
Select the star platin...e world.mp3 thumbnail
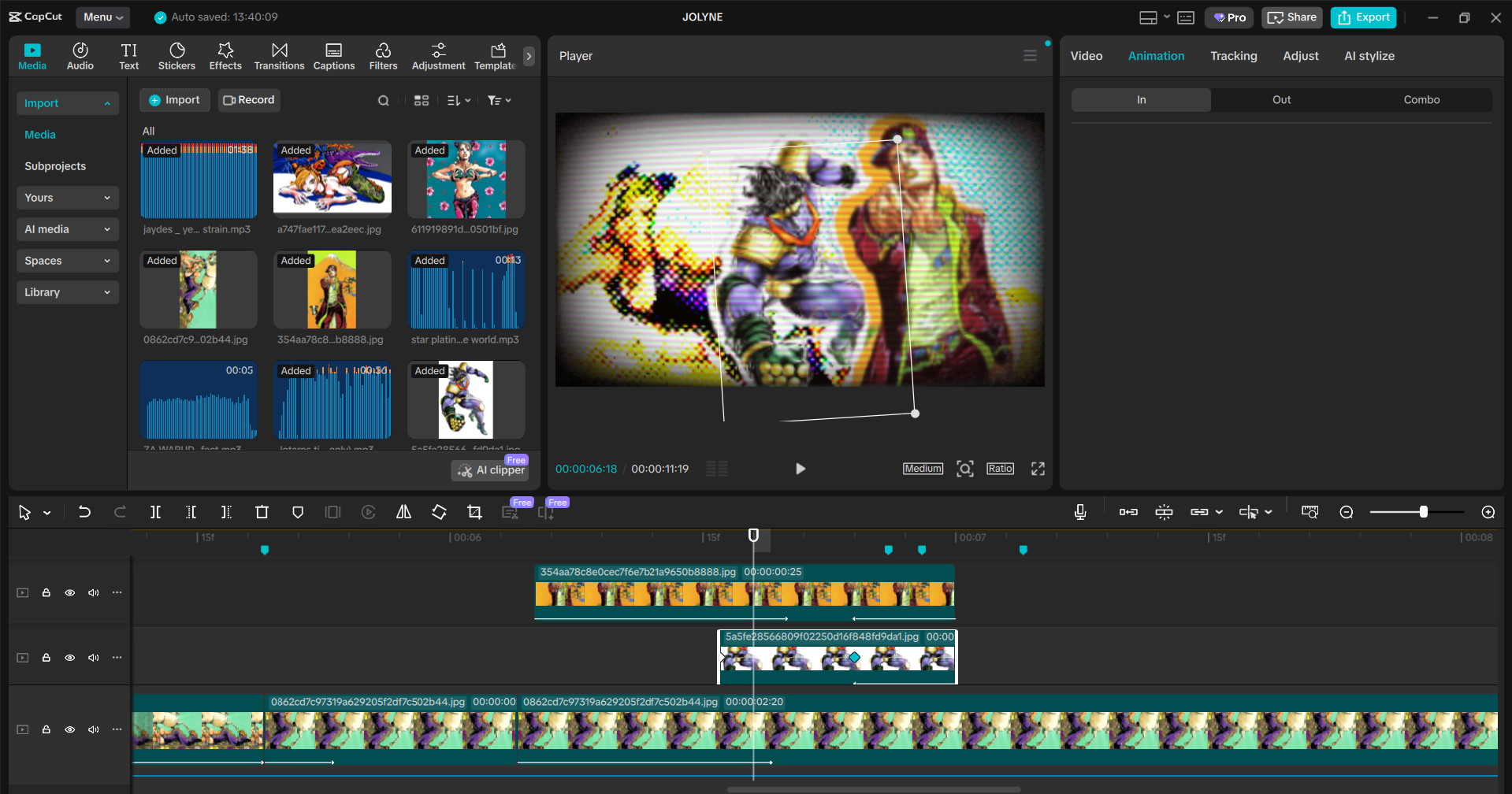pyautogui.click(x=466, y=290)
